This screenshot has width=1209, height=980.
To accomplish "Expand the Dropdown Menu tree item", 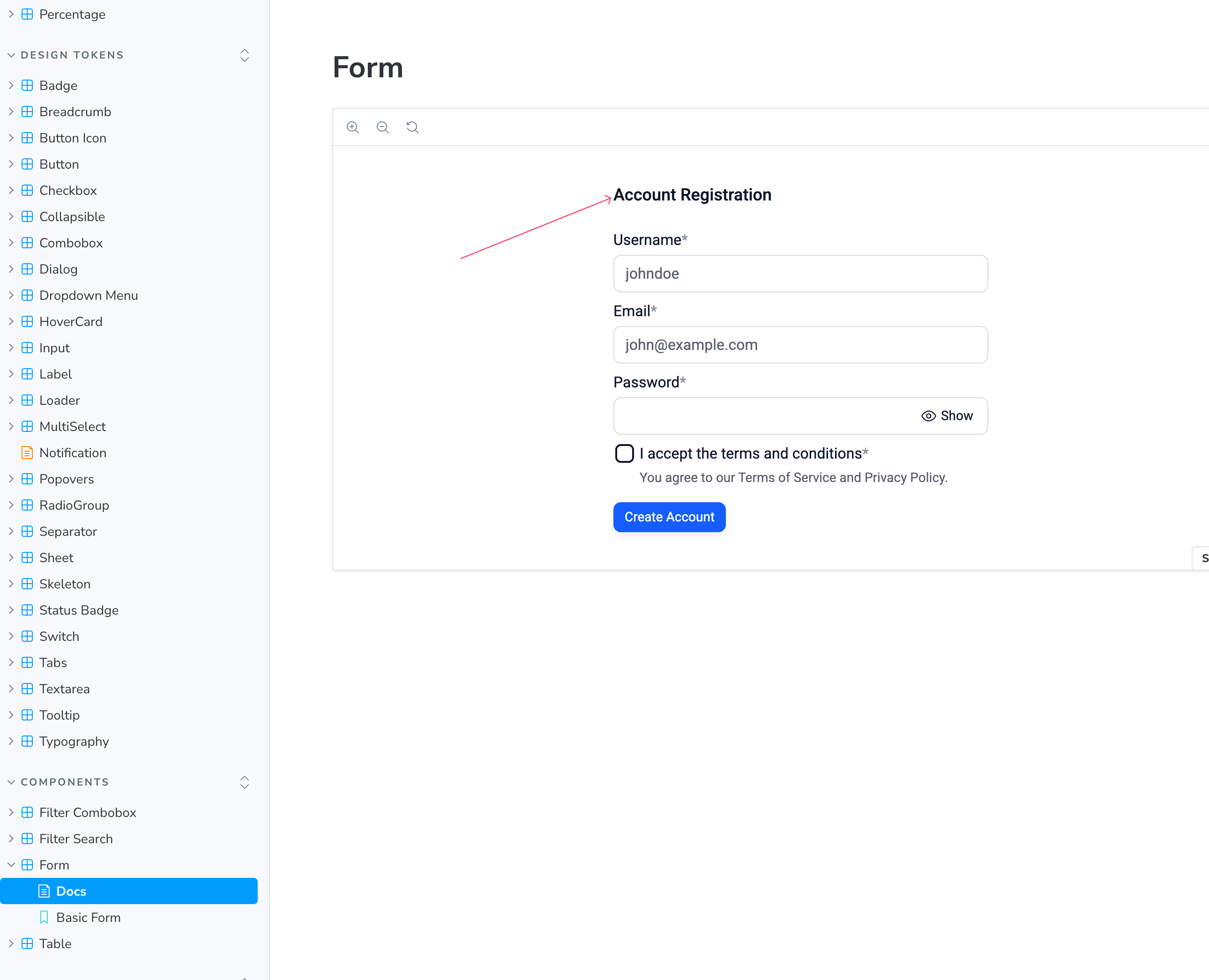I will point(11,295).
